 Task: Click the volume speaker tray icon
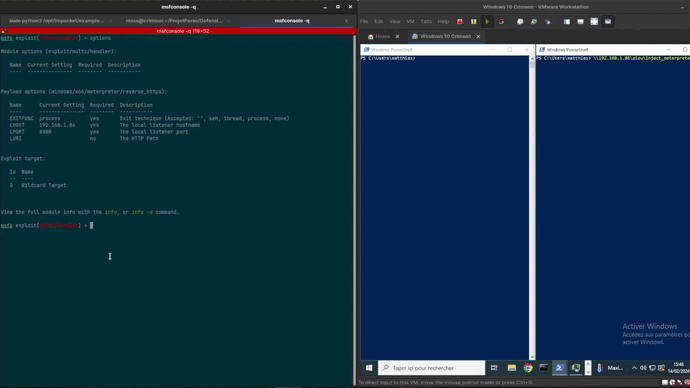click(643, 368)
